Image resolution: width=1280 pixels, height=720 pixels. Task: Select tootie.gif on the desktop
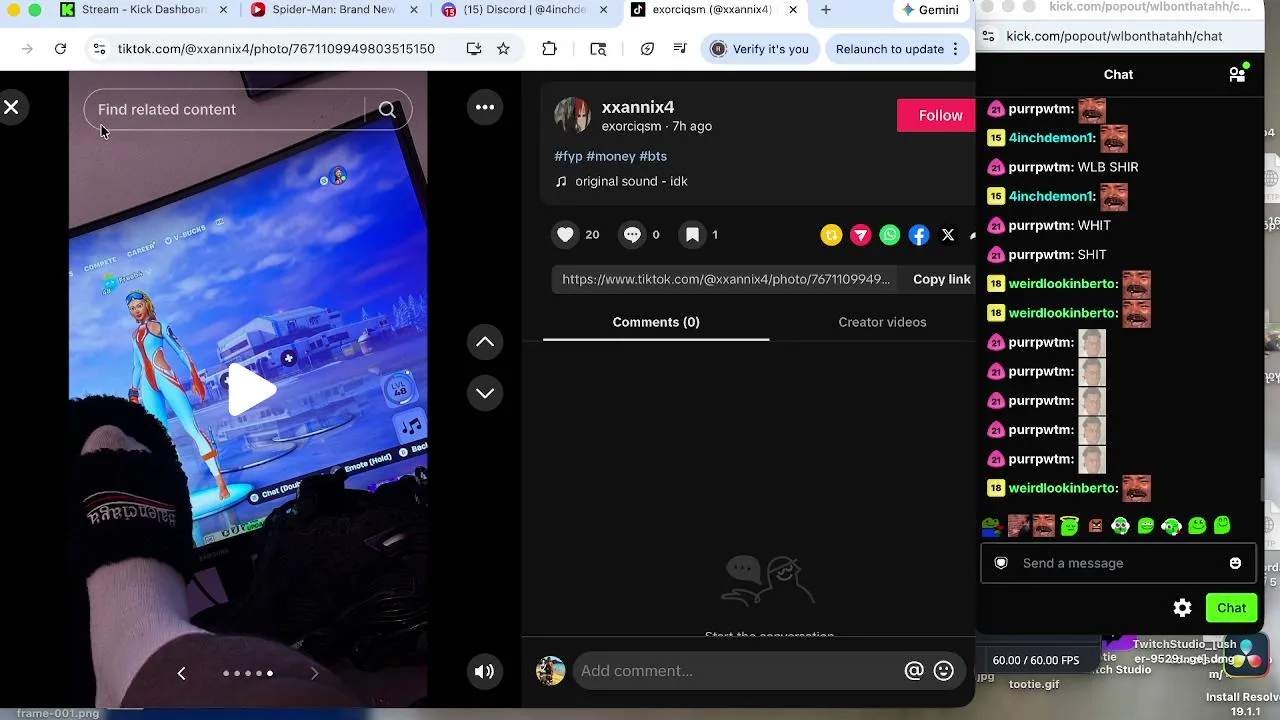click(1033, 685)
